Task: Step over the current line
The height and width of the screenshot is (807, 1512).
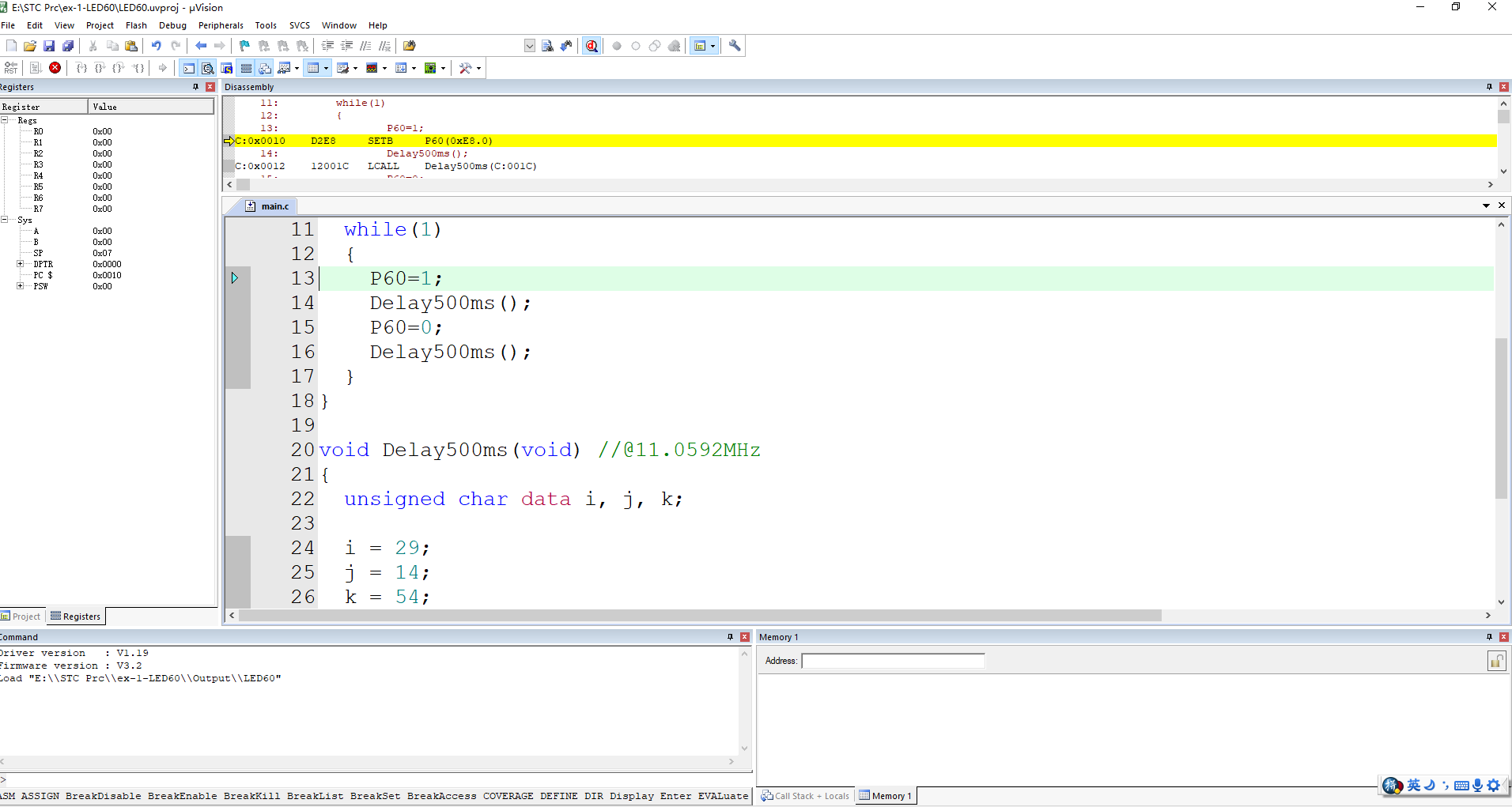Action: pos(100,68)
